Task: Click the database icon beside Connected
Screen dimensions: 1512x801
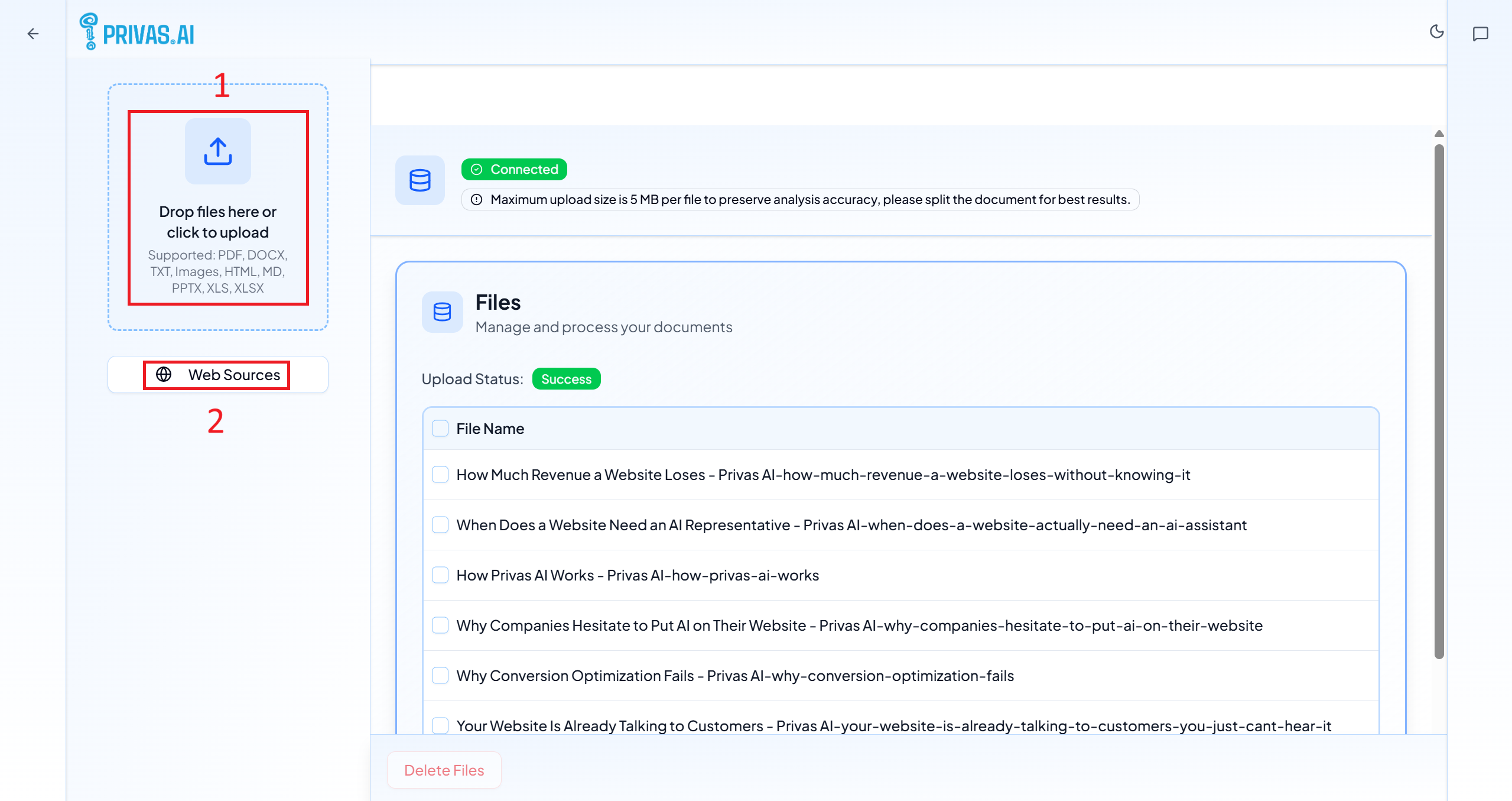Action: 420,180
